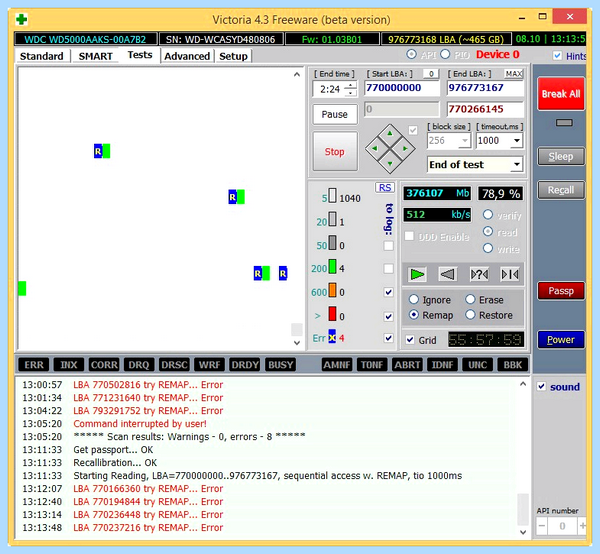Click the TONF error indicator
This screenshot has height=554, width=600.
372,365
